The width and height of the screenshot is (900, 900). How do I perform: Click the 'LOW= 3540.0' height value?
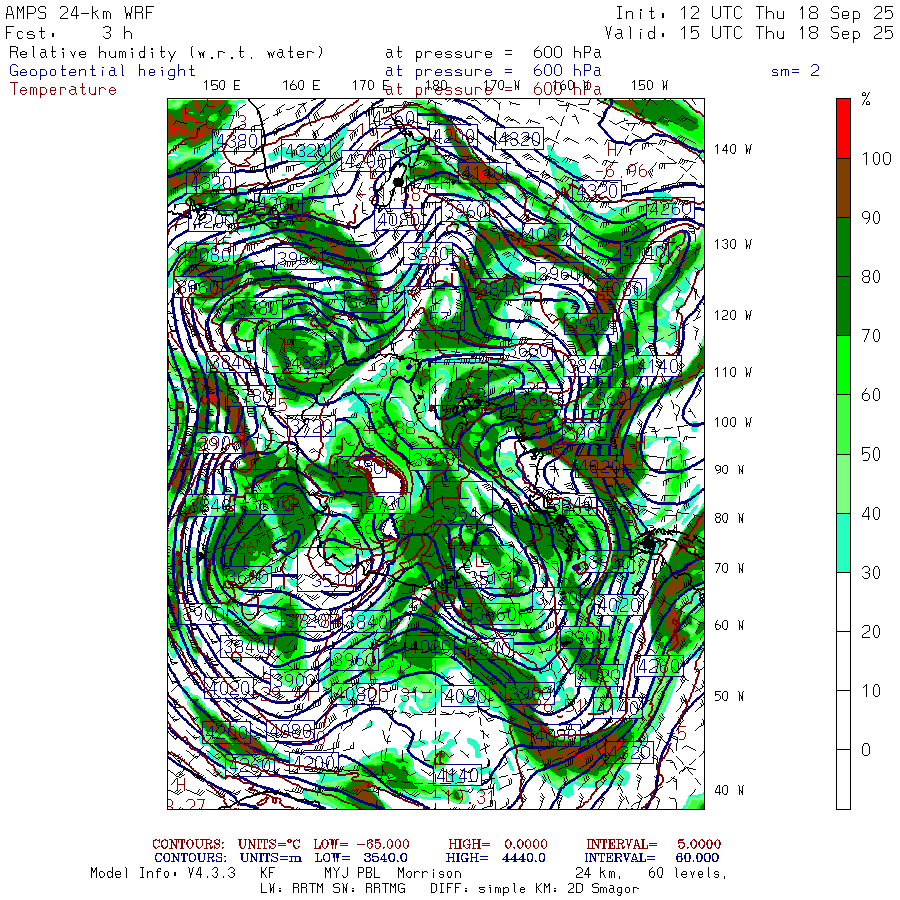point(361,858)
